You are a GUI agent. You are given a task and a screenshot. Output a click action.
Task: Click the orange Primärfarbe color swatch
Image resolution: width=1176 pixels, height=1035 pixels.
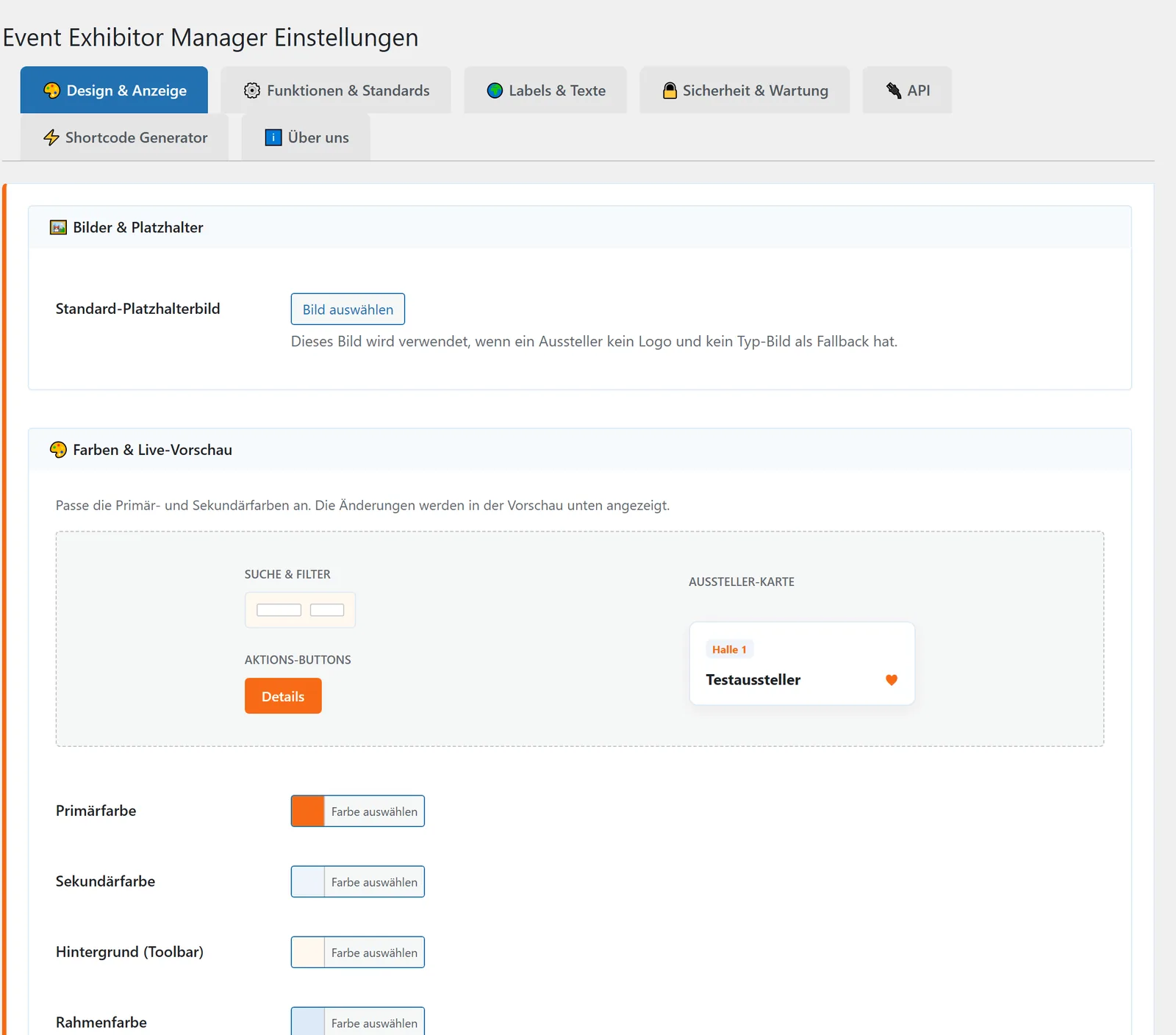pos(308,812)
